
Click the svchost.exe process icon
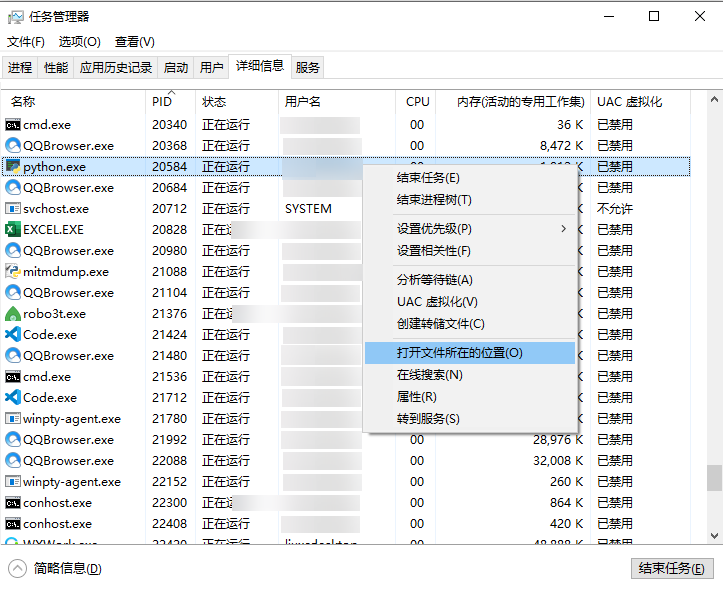tap(13, 208)
